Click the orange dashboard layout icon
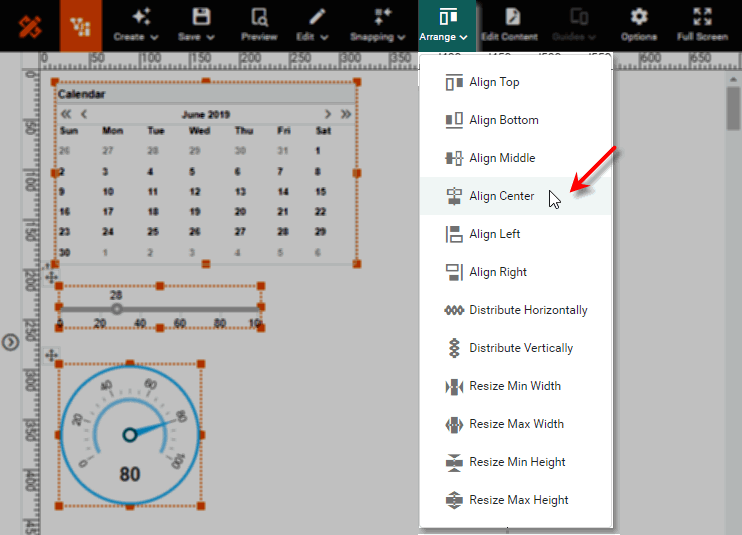This screenshot has height=535, width=742. [81, 25]
